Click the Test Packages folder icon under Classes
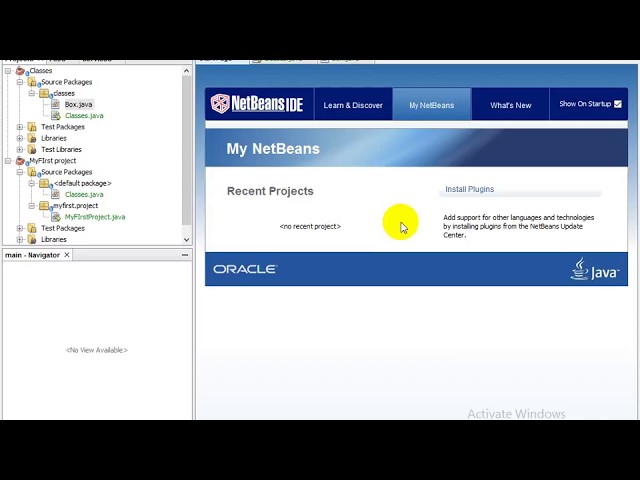 coord(32,127)
